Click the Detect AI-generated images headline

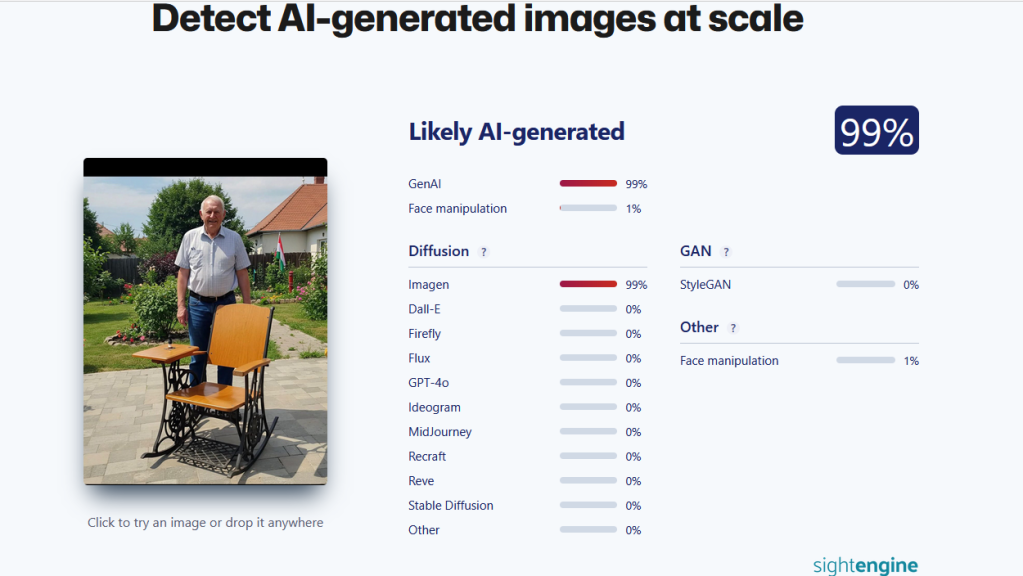[476, 19]
